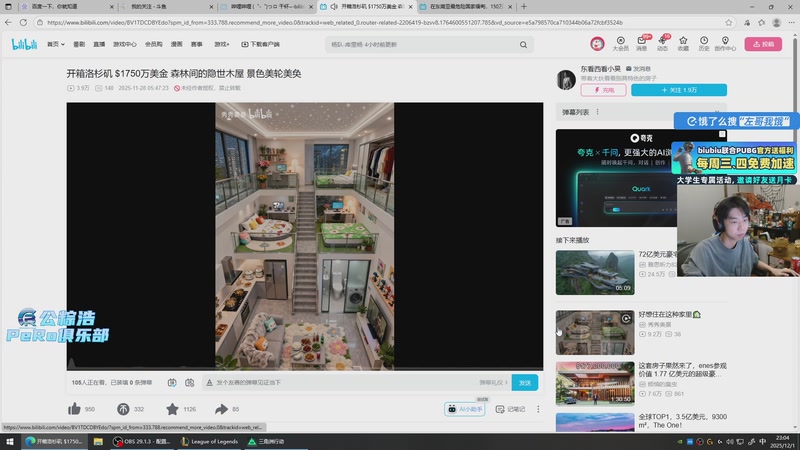Open the 番剧 navigation link

tap(79, 44)
